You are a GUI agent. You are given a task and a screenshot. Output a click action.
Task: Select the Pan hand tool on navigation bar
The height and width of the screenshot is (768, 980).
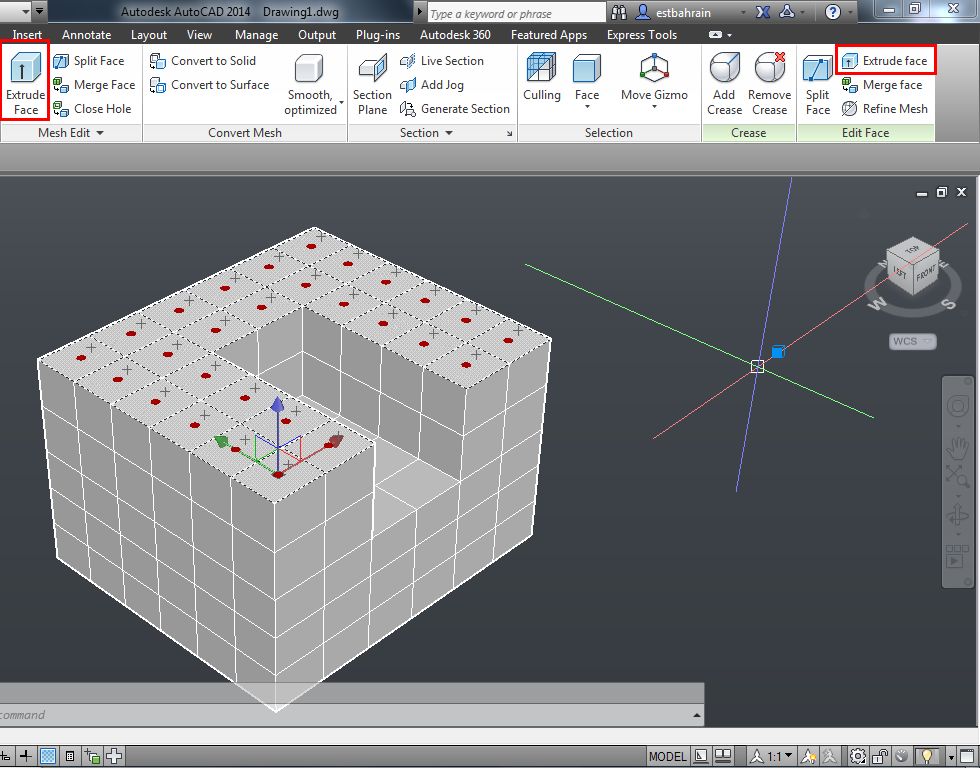tap(958, 447)
